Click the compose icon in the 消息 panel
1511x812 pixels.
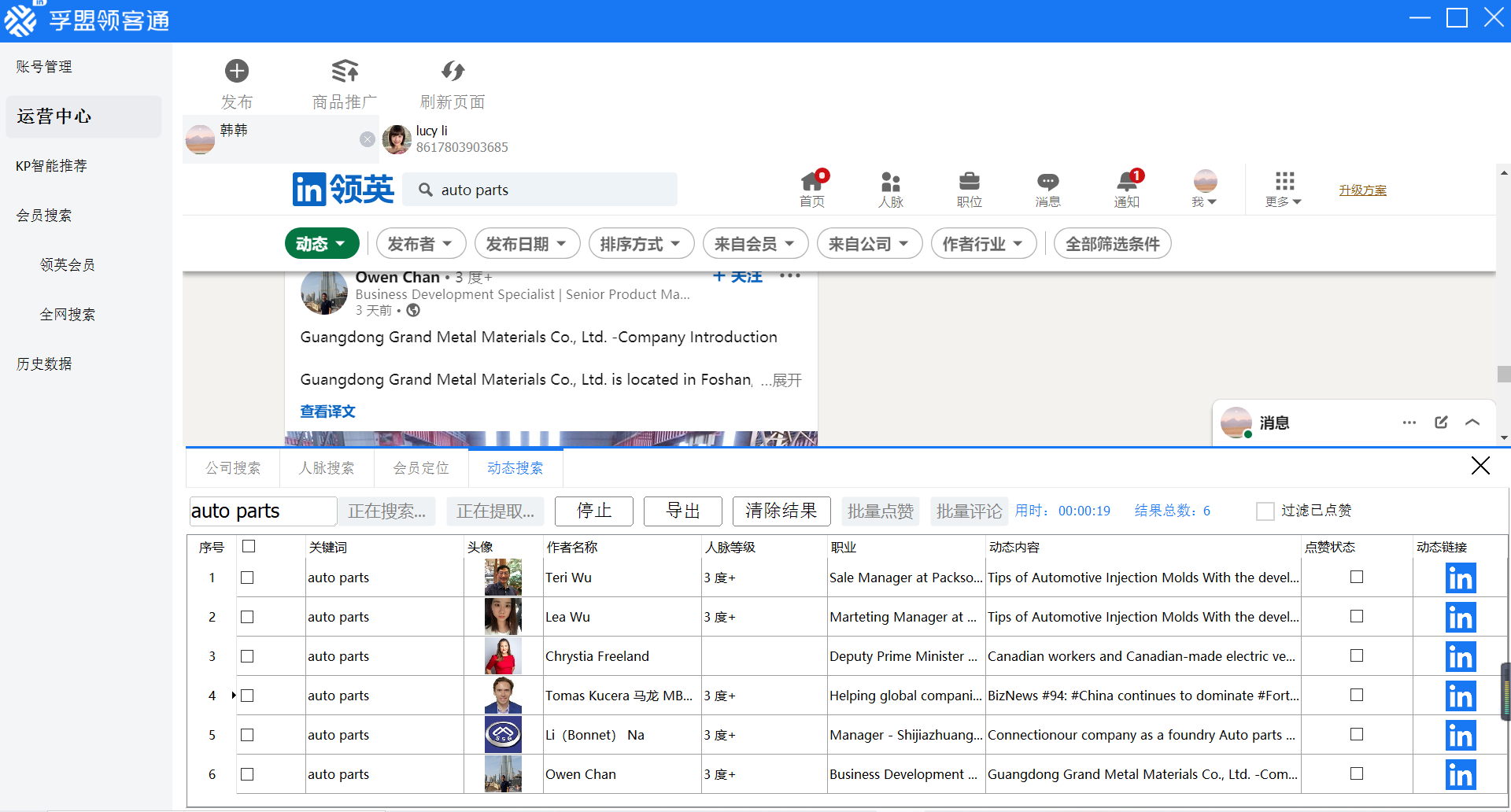pyautogui.click(x=1441, y=423)
